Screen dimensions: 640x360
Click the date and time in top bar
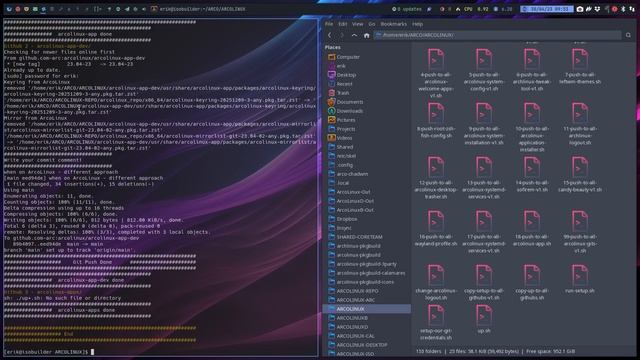point(547,9)
